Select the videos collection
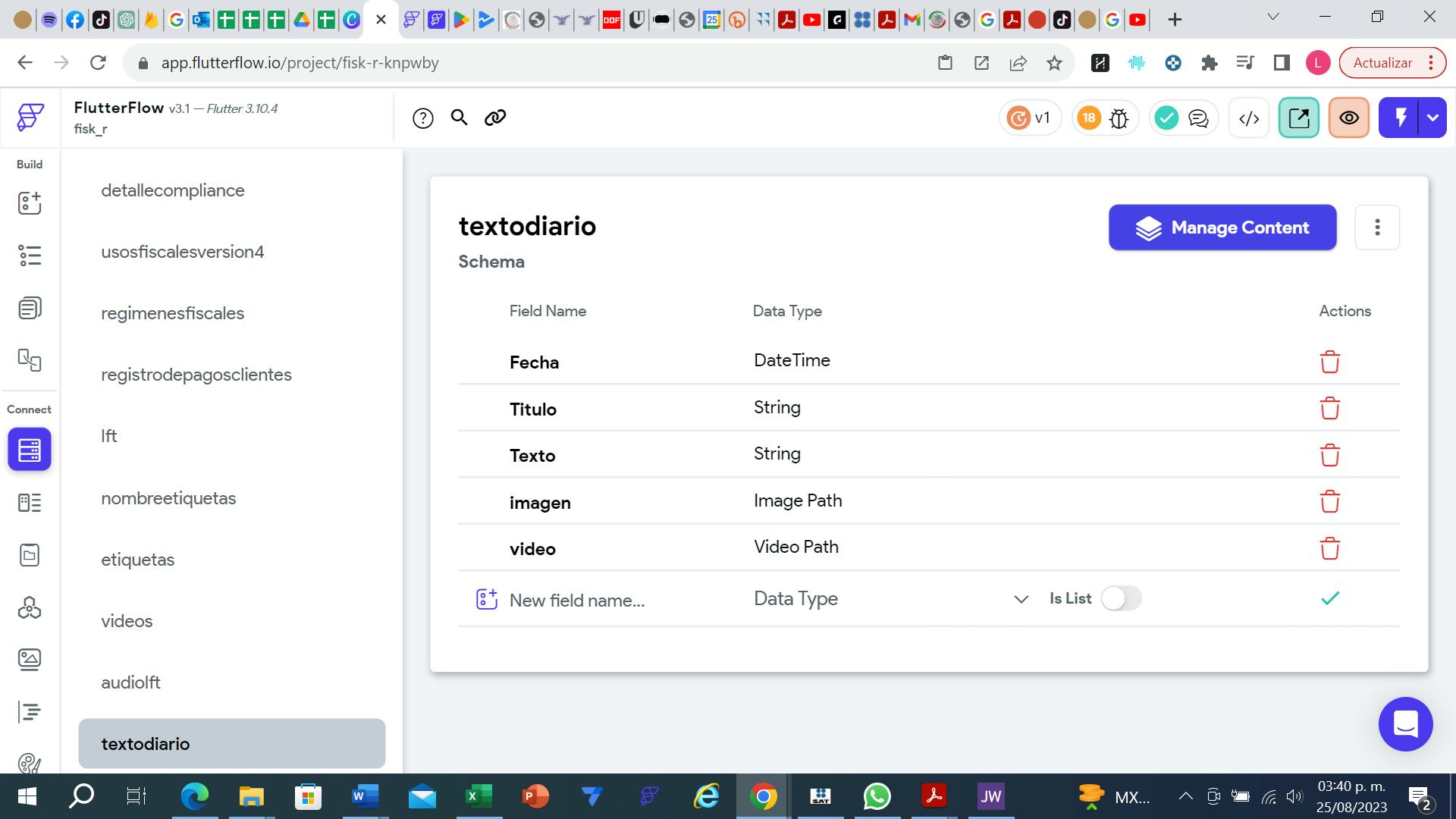This screenshot has height=819, width=1456. (x=127, y=621)
